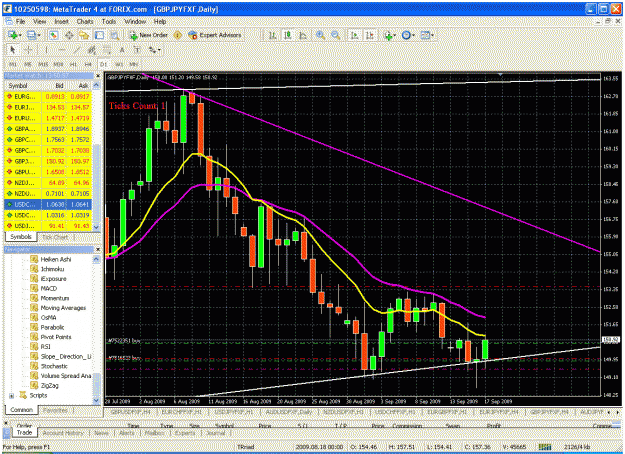Open the periods clock dropdown
Image resolution: width=625 pixels, height=454 pixels.
407,35
